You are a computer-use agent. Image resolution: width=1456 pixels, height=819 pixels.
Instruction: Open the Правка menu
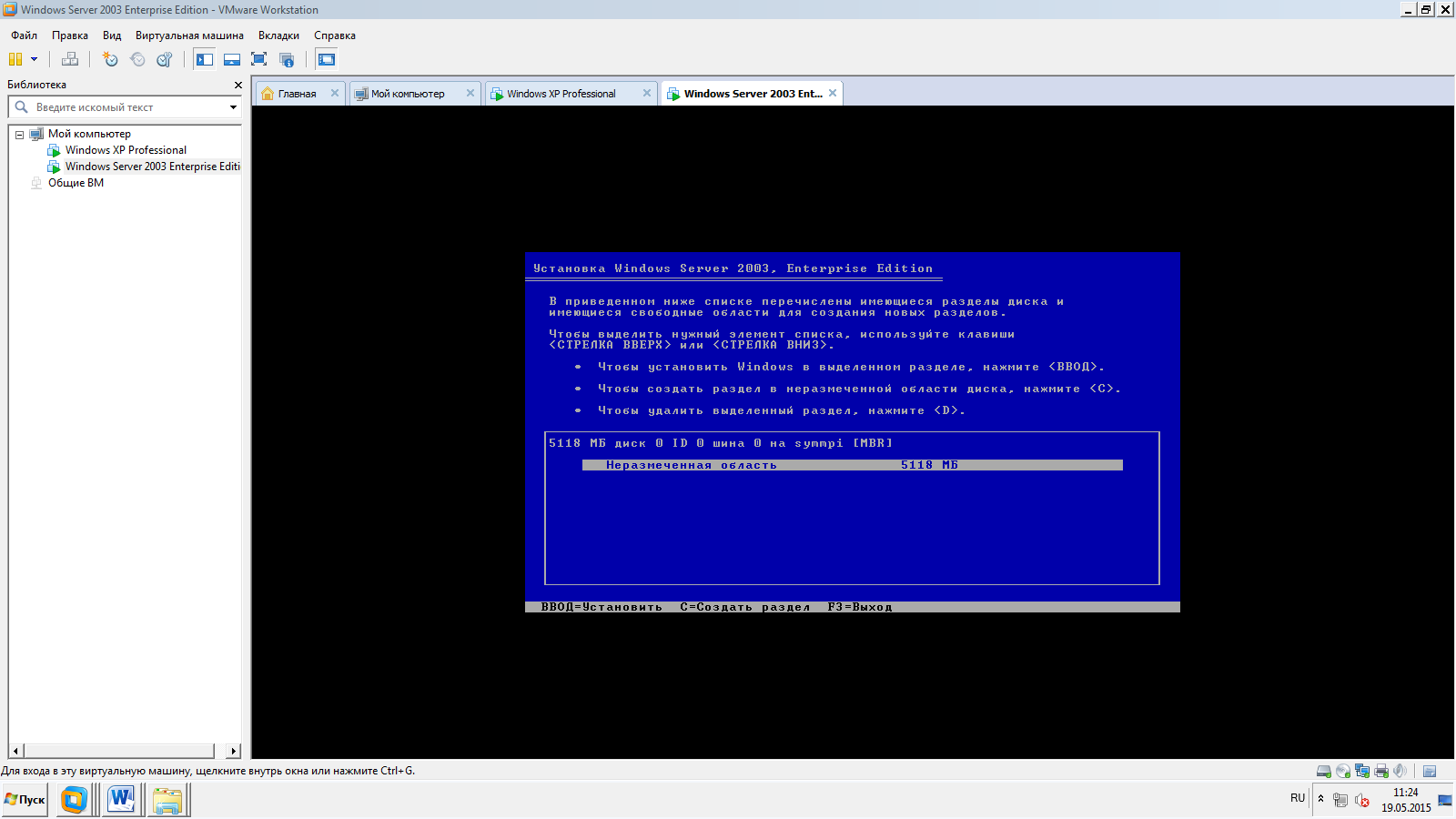click(x=70, y=35)
